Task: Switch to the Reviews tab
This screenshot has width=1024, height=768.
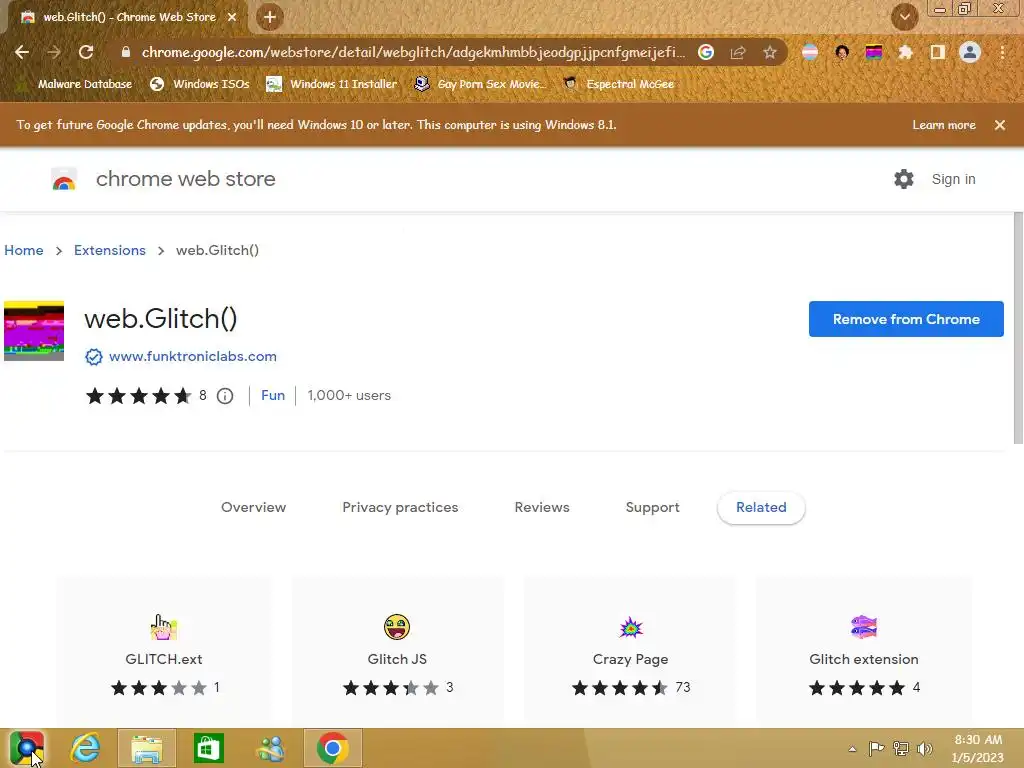Action: pyautogui.click(x=542, y=507)
